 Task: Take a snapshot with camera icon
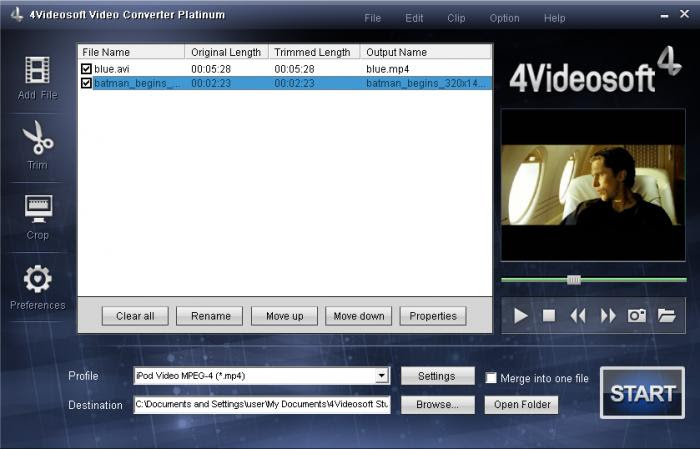point(636,316)
